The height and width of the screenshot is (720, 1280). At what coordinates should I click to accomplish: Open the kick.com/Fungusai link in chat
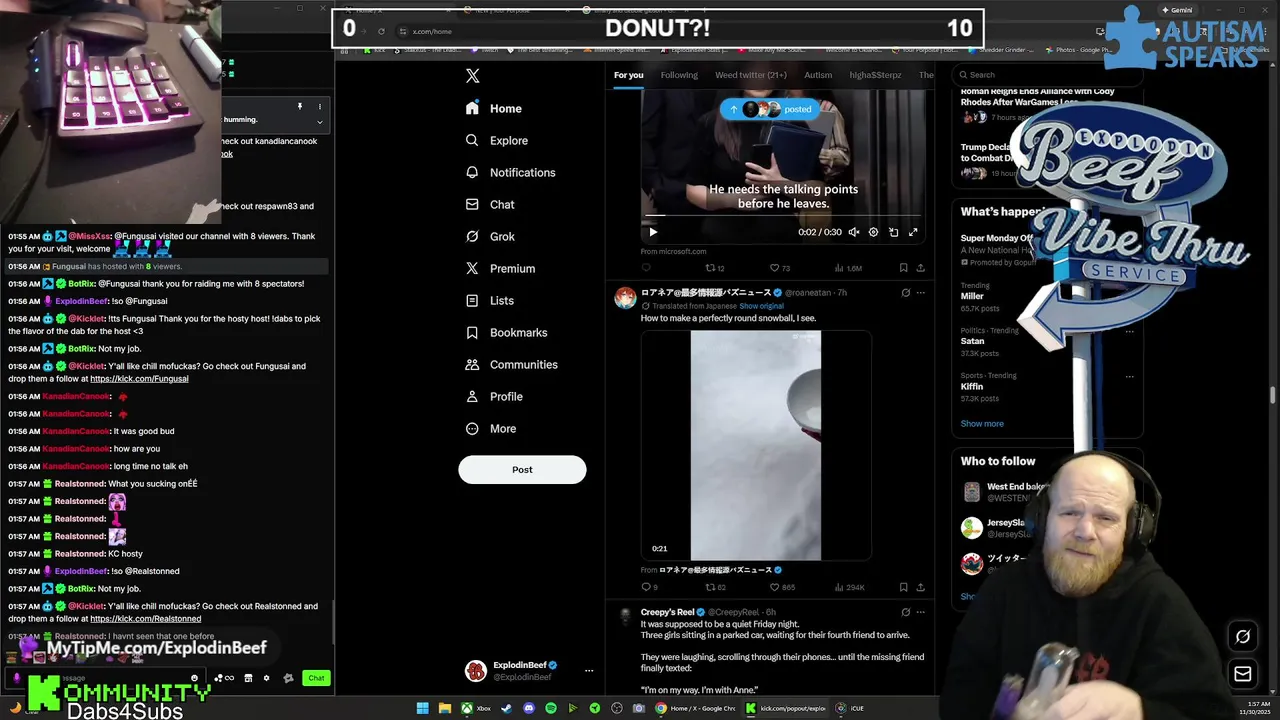[x=139, y=379]
